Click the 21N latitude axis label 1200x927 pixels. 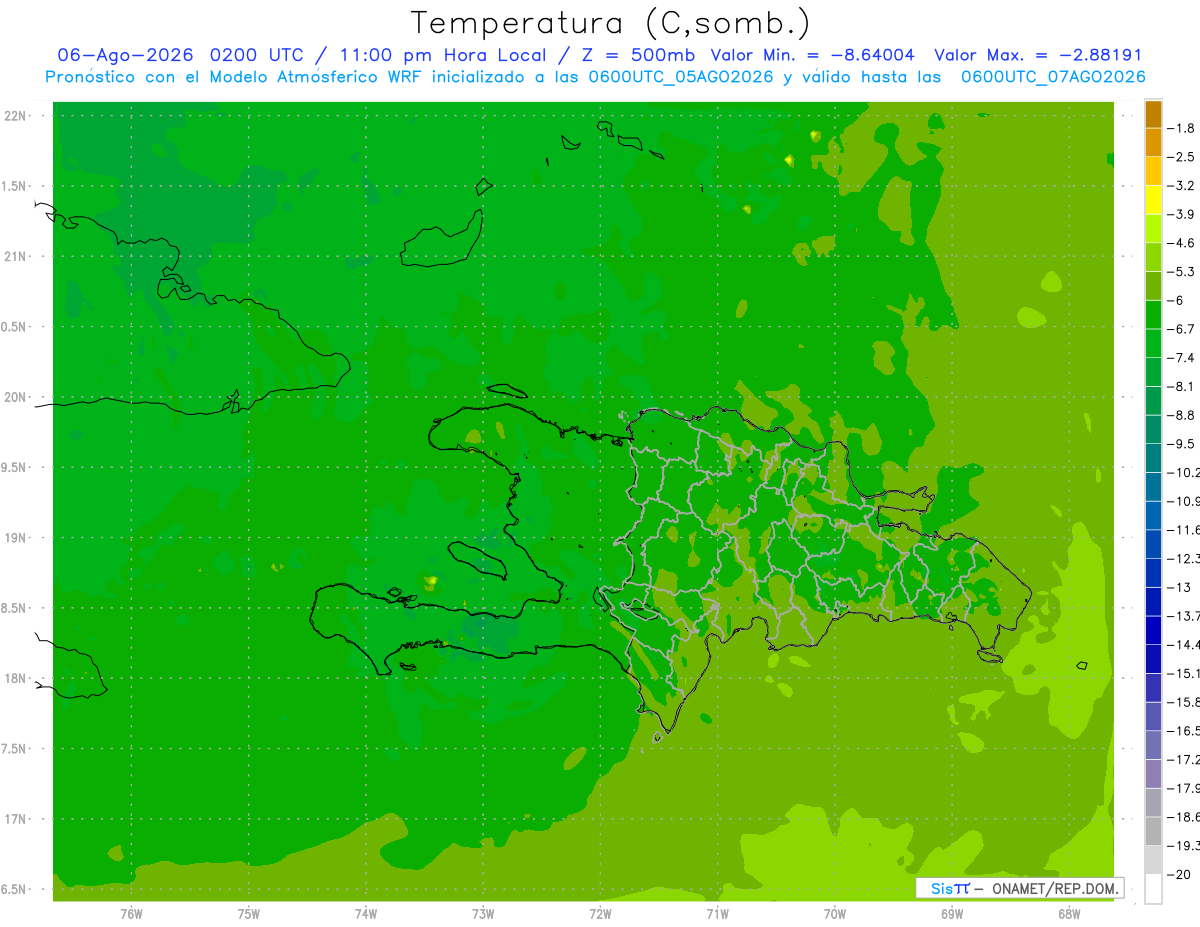point(16,257)
